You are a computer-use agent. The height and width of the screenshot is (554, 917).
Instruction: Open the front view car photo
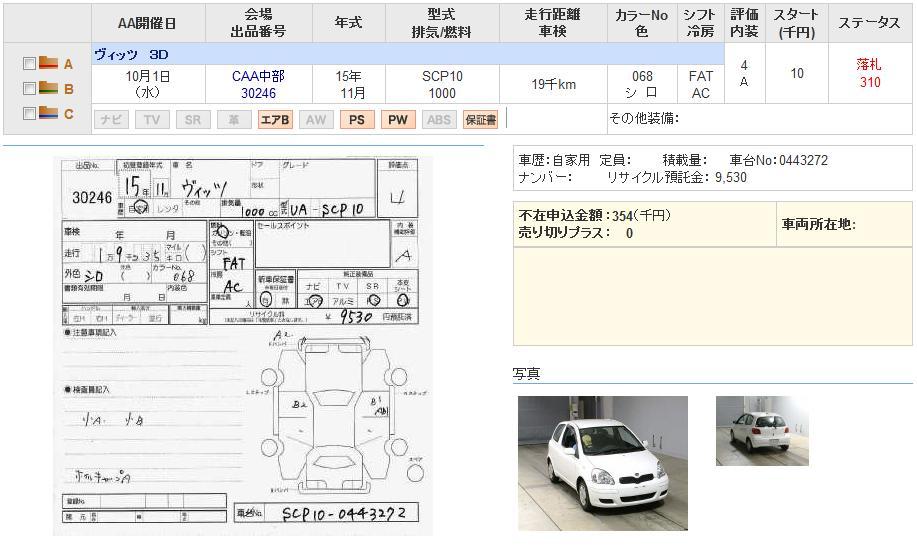pyautogui.click(x=603, y=463)
